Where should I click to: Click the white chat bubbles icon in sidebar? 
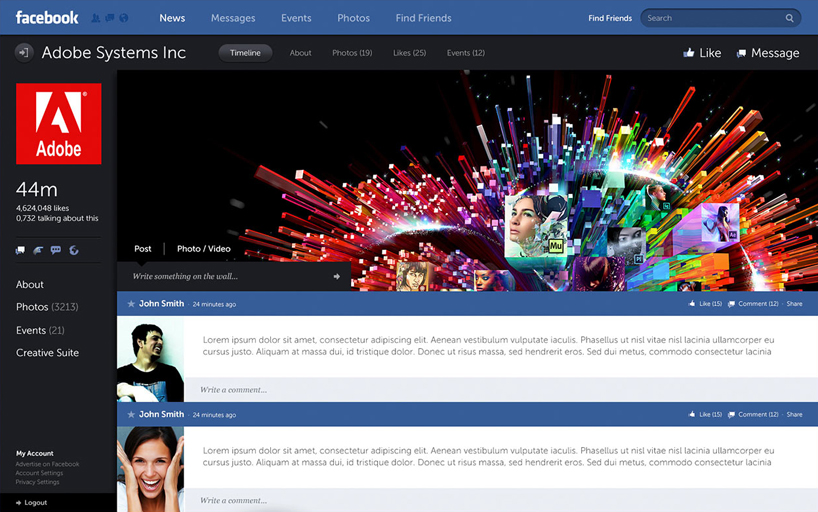pyautogui.click(x=20, y=250)
